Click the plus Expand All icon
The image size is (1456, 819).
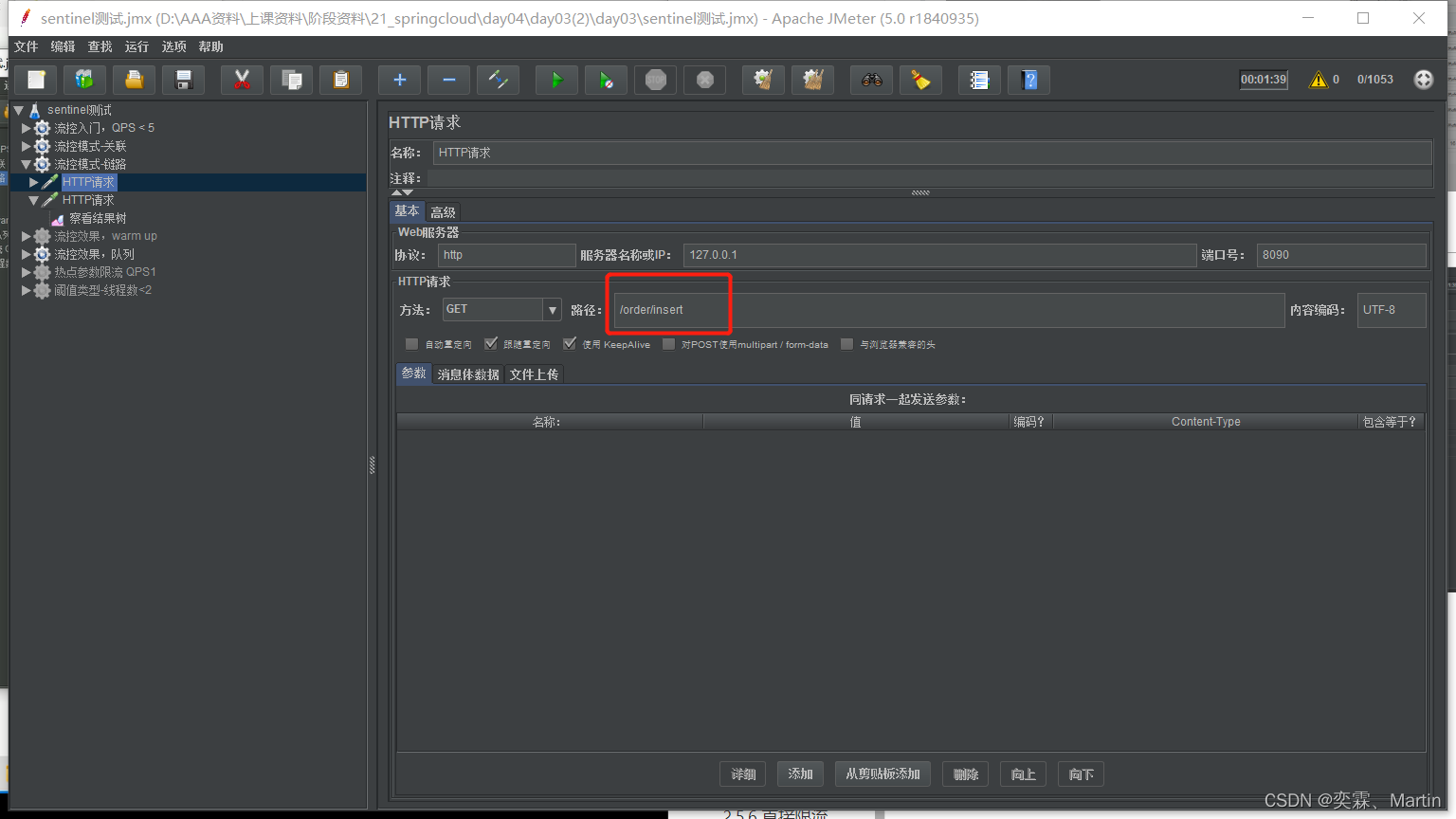tap(399, 81)
